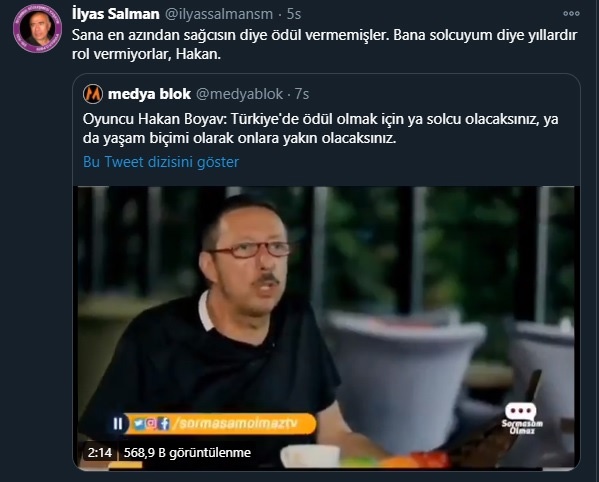Click the medya blok logo avatar

point(93,94)
